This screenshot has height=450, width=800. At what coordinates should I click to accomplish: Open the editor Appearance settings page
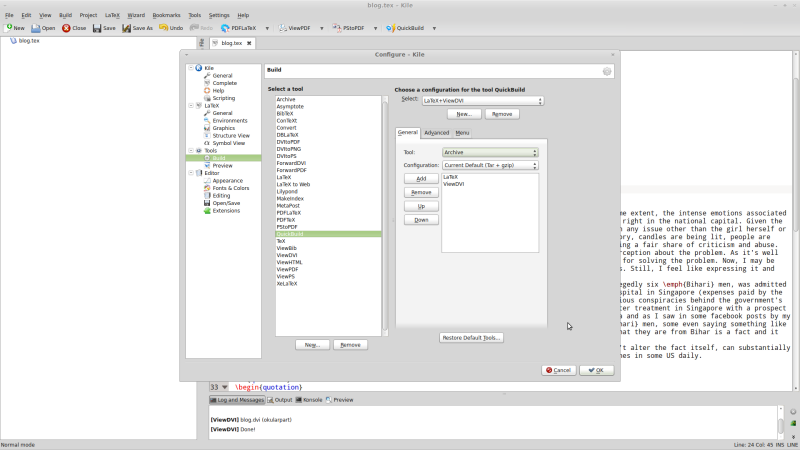(x=228, y=181)
